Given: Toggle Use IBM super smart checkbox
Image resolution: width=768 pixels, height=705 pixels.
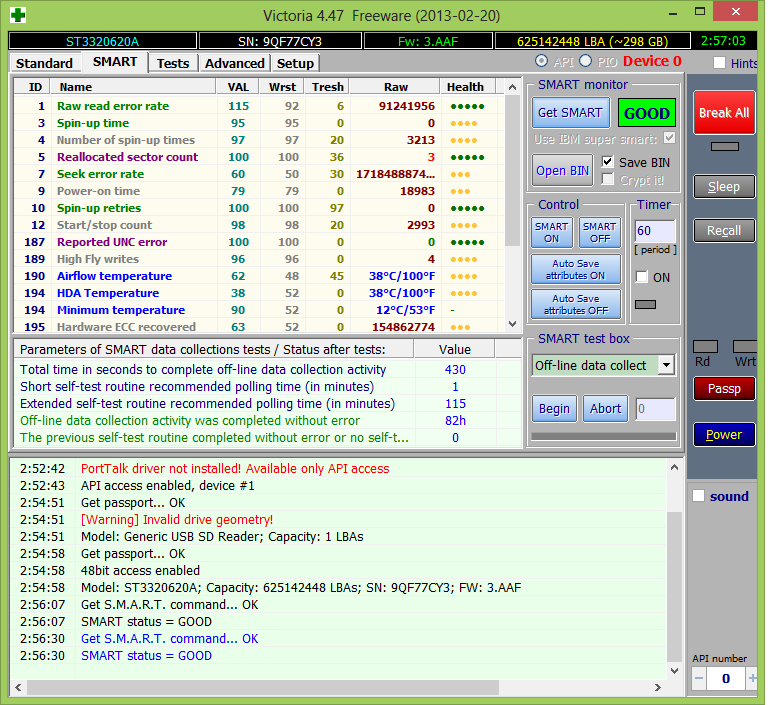Looking at the screenshot, I should (x=669, y=138).
